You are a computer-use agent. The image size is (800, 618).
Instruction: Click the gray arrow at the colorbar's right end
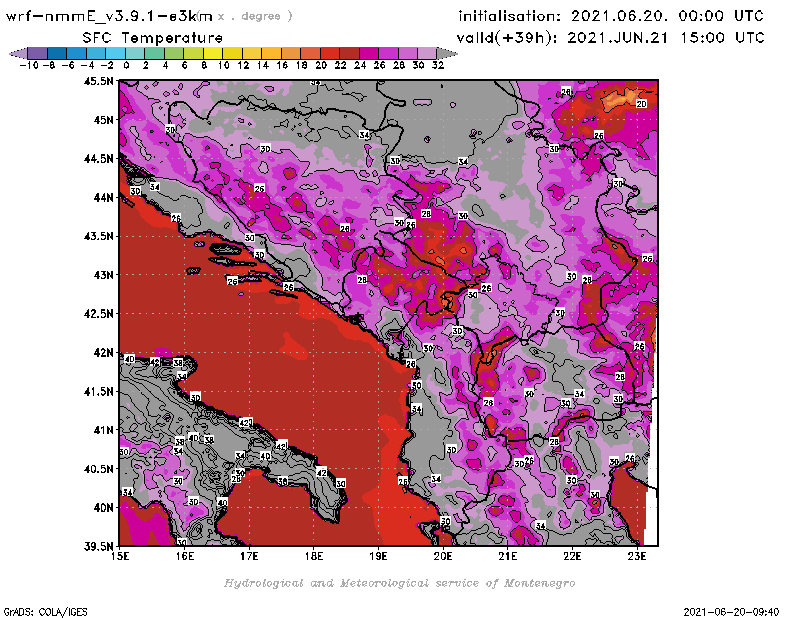446,53
